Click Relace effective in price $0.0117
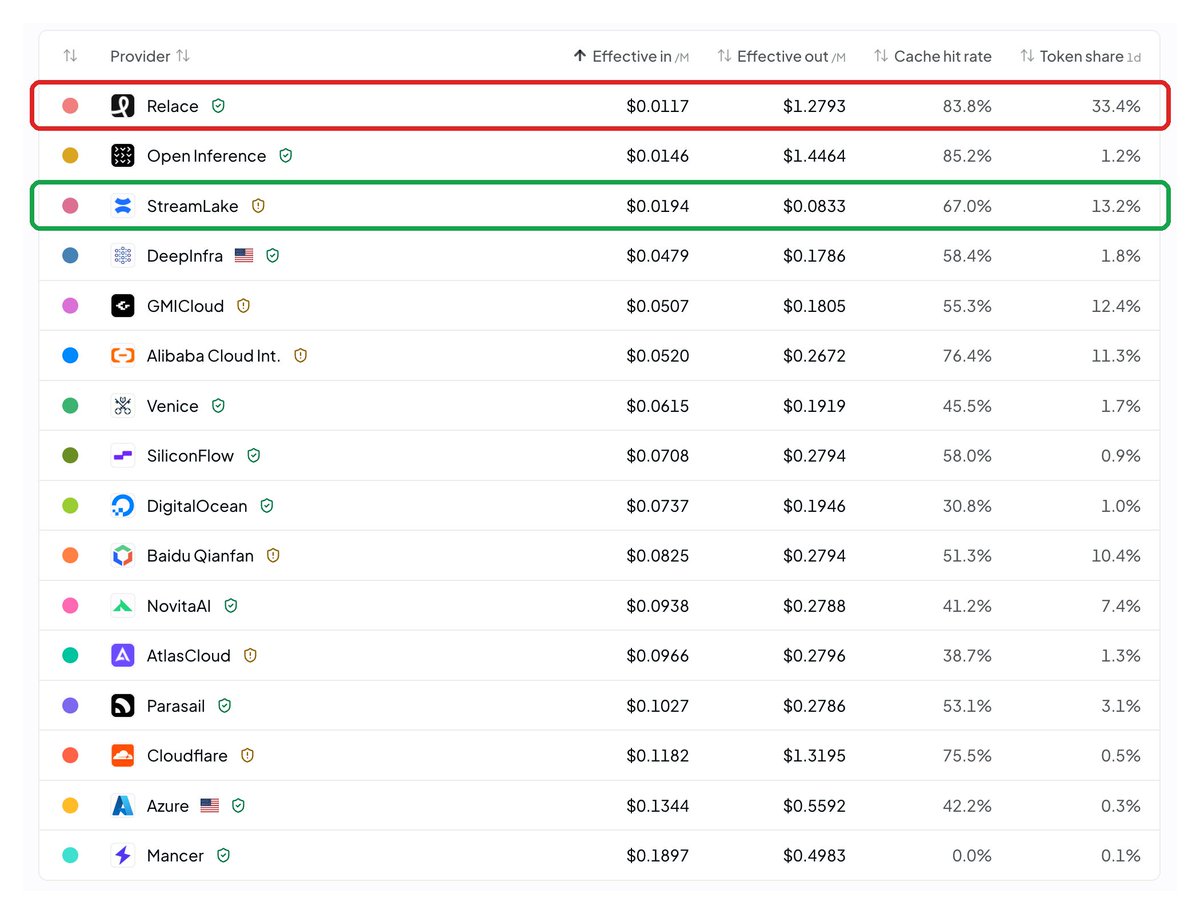This screenshot has width=1200, height=914. (657, 106)
